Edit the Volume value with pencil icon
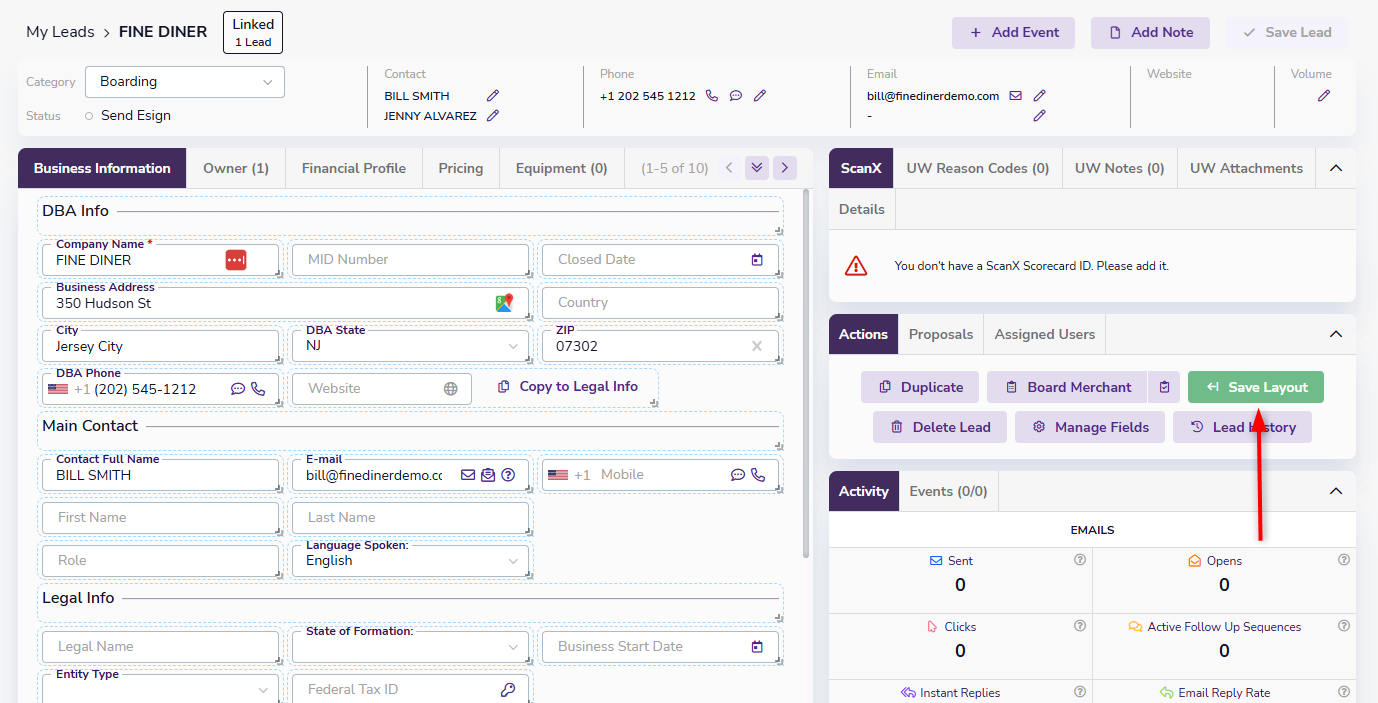Image resolution: width=1378 pixels, height=703 pixels. point(1324,96)
